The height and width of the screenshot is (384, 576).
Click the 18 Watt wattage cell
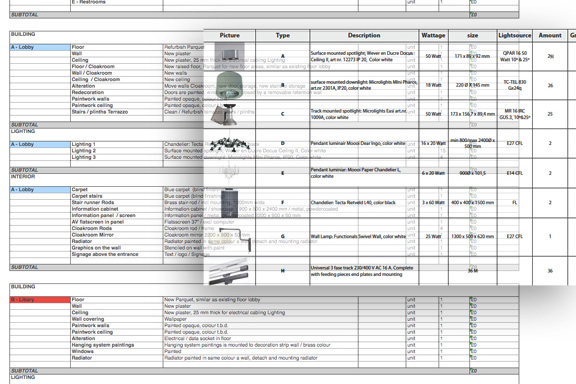(433, 85)
